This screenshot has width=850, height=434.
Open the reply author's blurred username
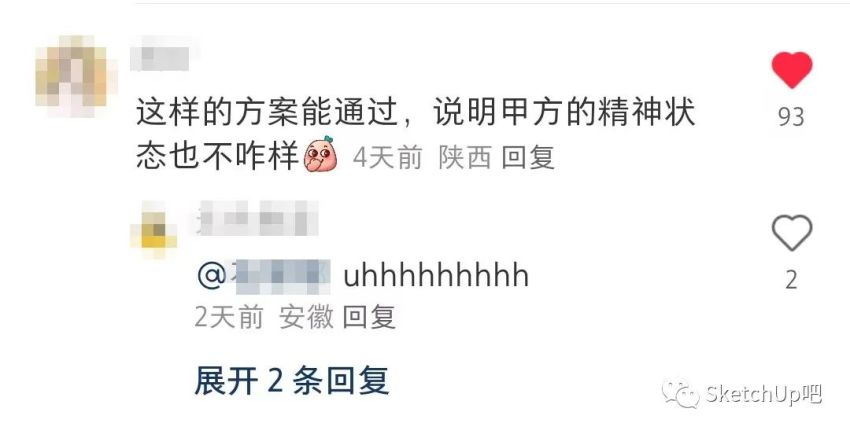click(257, 218)
